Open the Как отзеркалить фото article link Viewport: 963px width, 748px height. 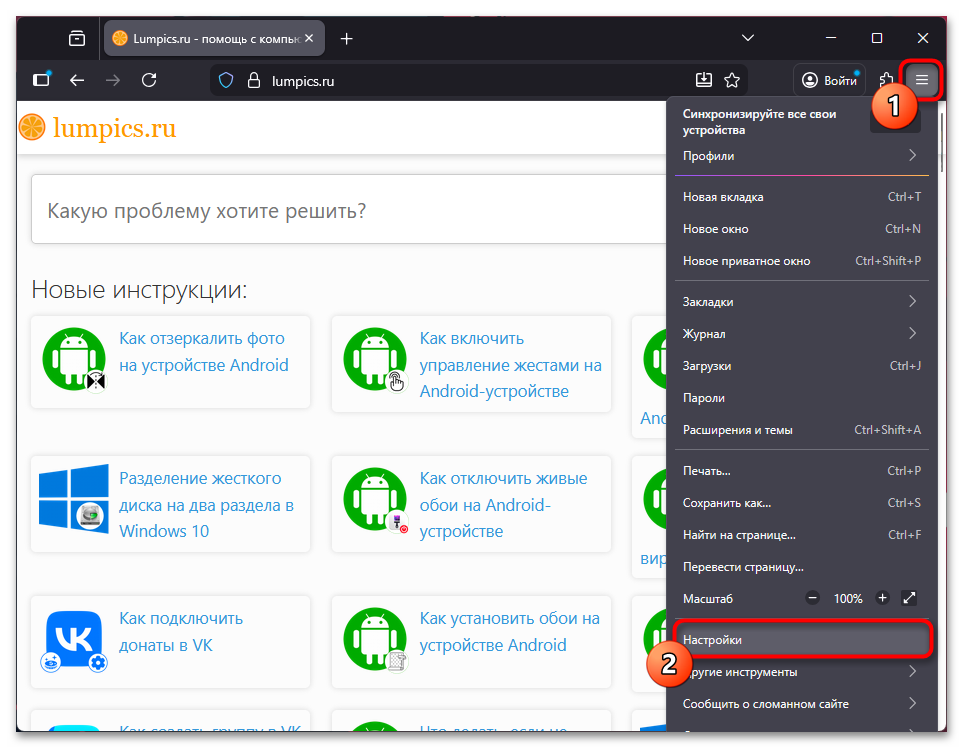pos(203,352)
